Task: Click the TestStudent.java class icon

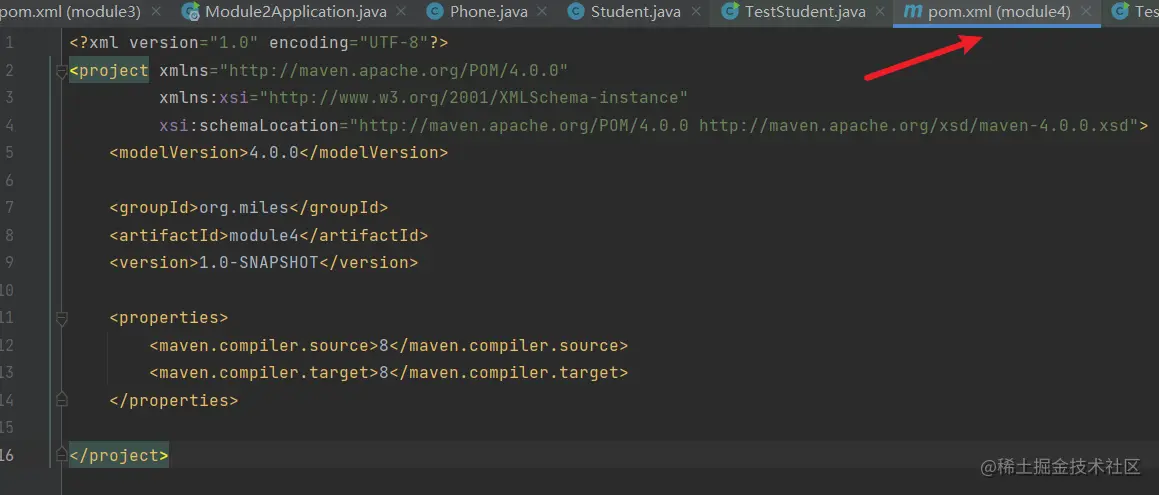Action: click(x=730, y=11)
